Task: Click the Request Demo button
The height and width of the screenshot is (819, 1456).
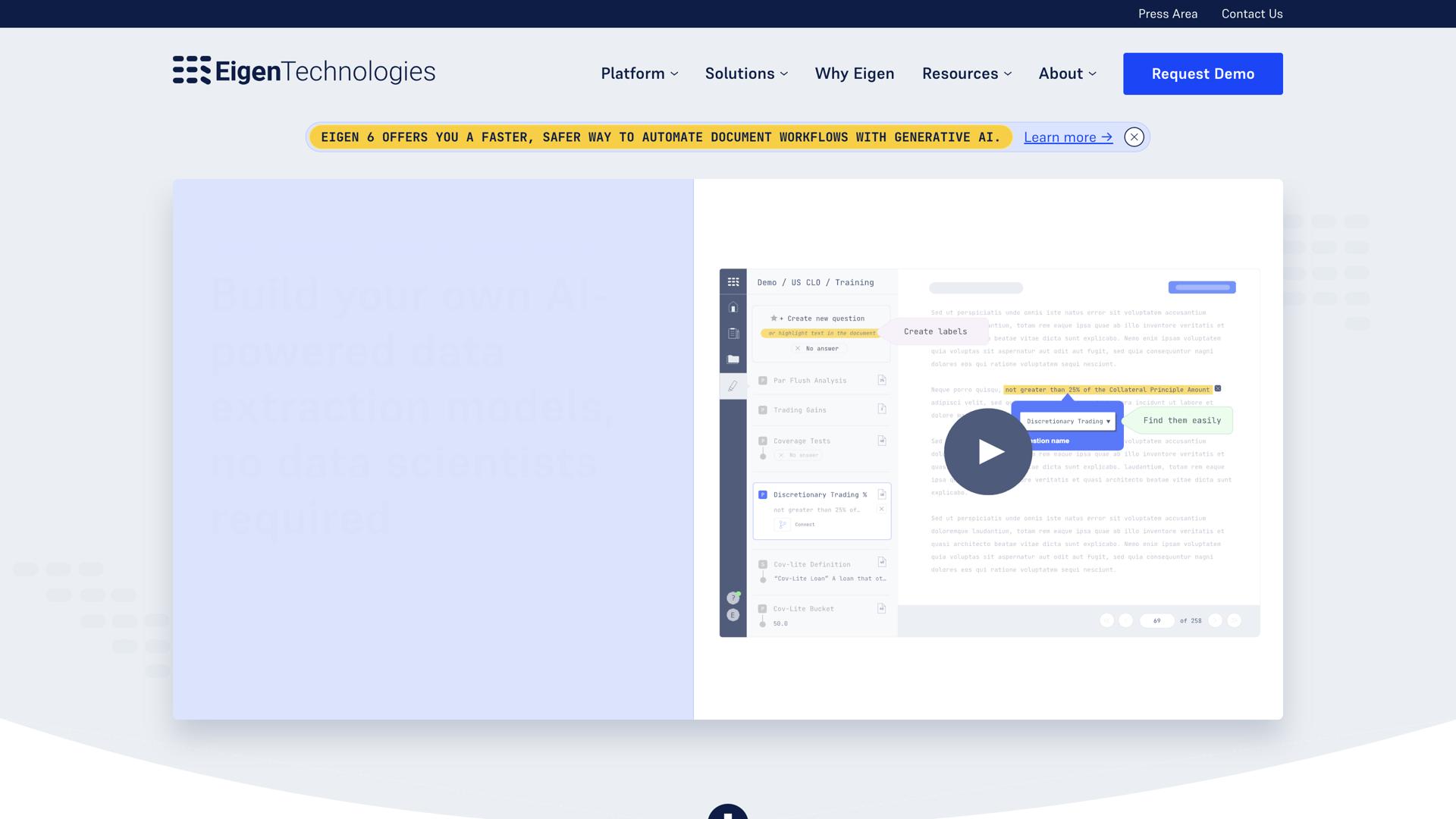Action: pos(1202,74)
